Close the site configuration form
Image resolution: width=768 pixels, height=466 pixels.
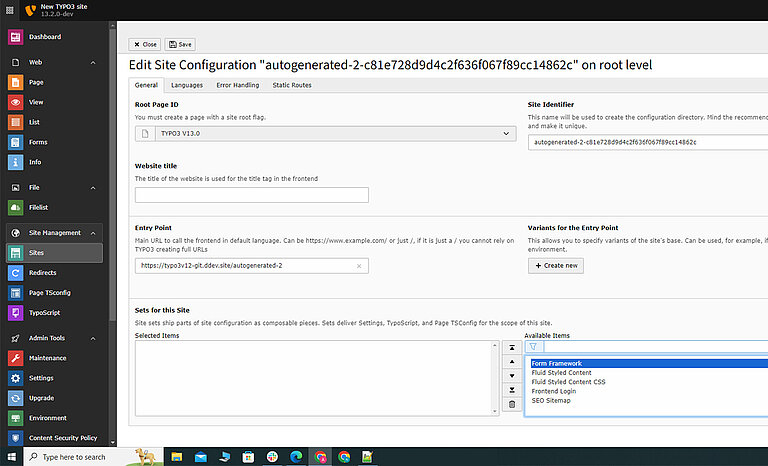coord(145,45)
